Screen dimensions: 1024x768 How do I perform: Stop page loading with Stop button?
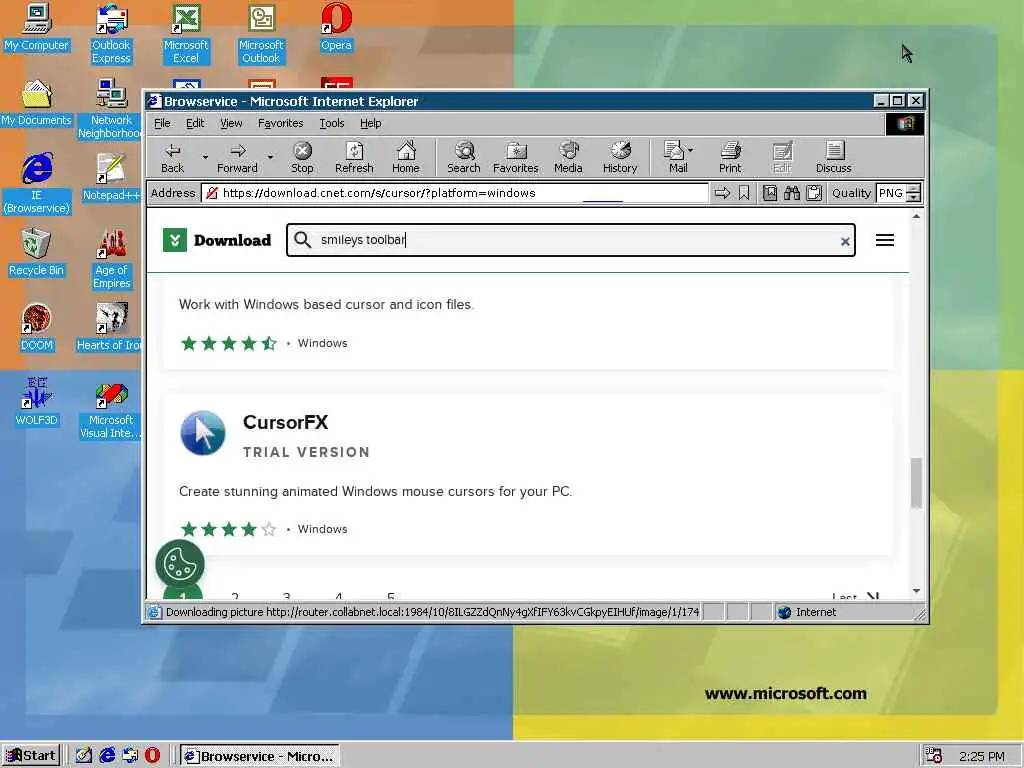(302, 158)
